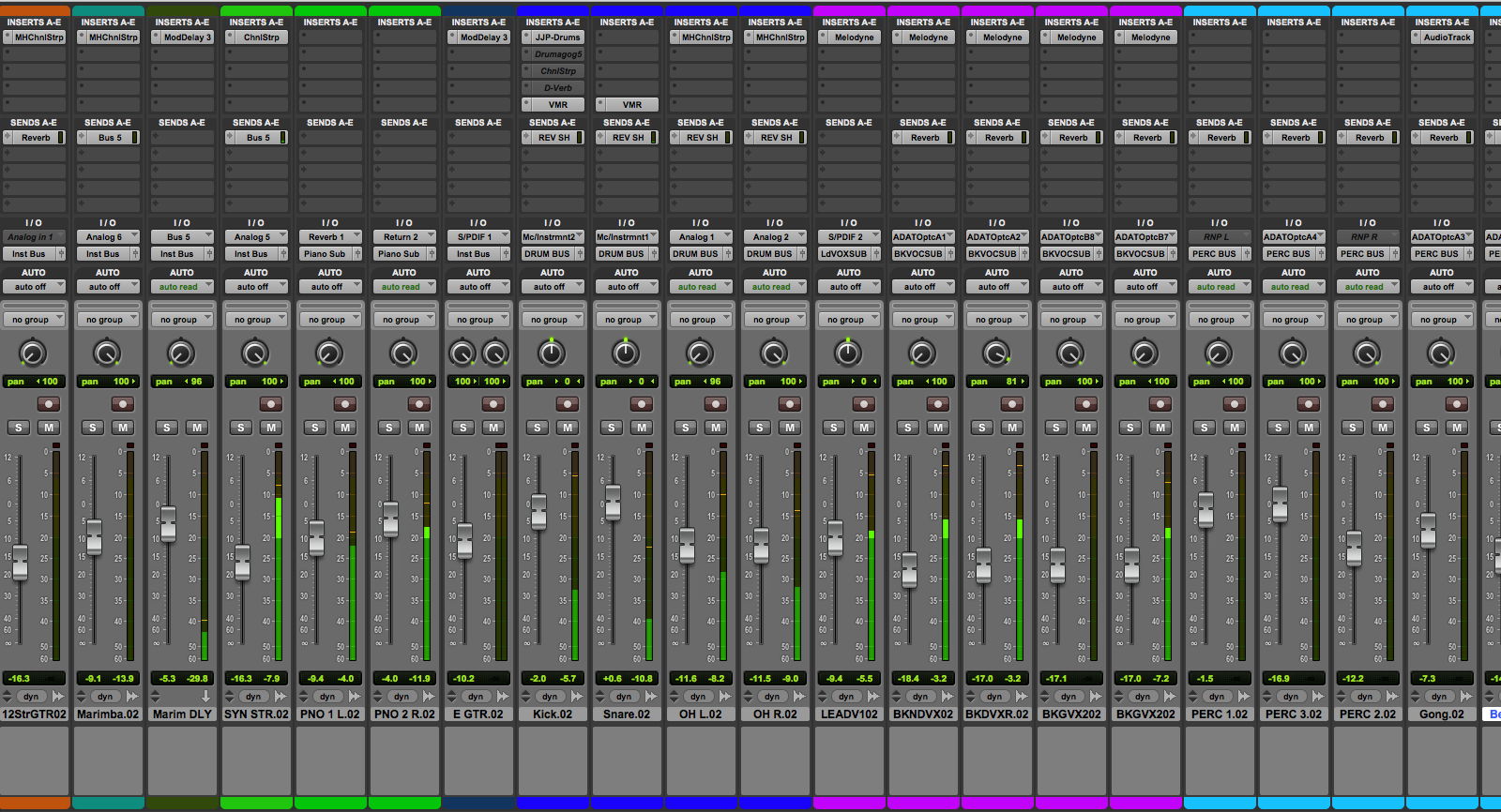Solo the PNO 1 L.02 track
The height and width of the screenshot is (812, 1501).
tap(314, 428)
